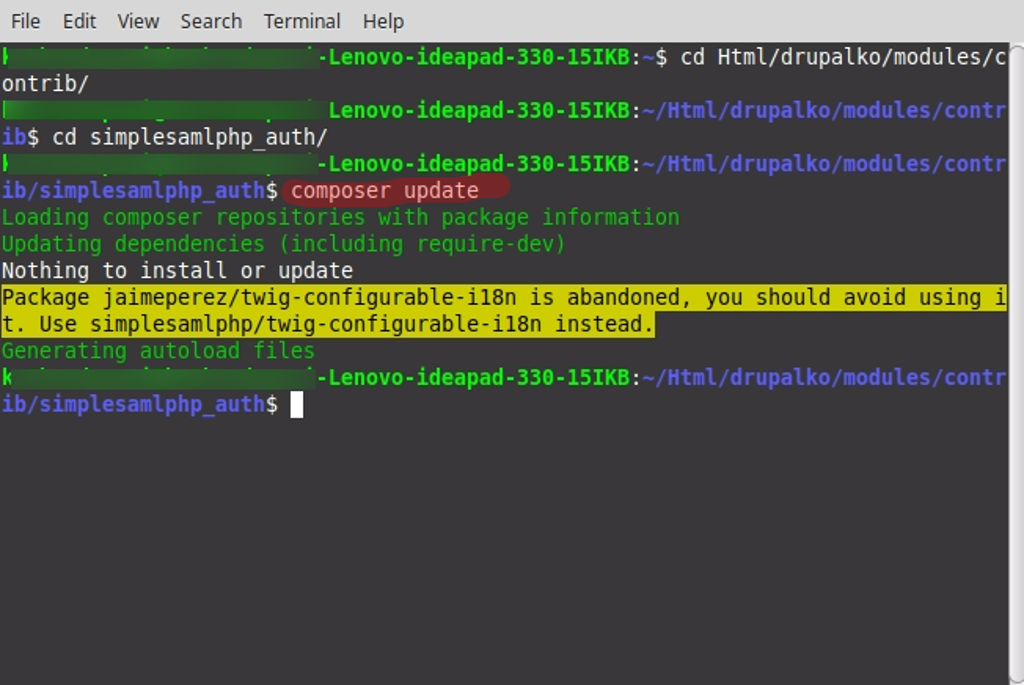1024x685 pixels.
Task: Open the Help menu
Action: point(382,21)
